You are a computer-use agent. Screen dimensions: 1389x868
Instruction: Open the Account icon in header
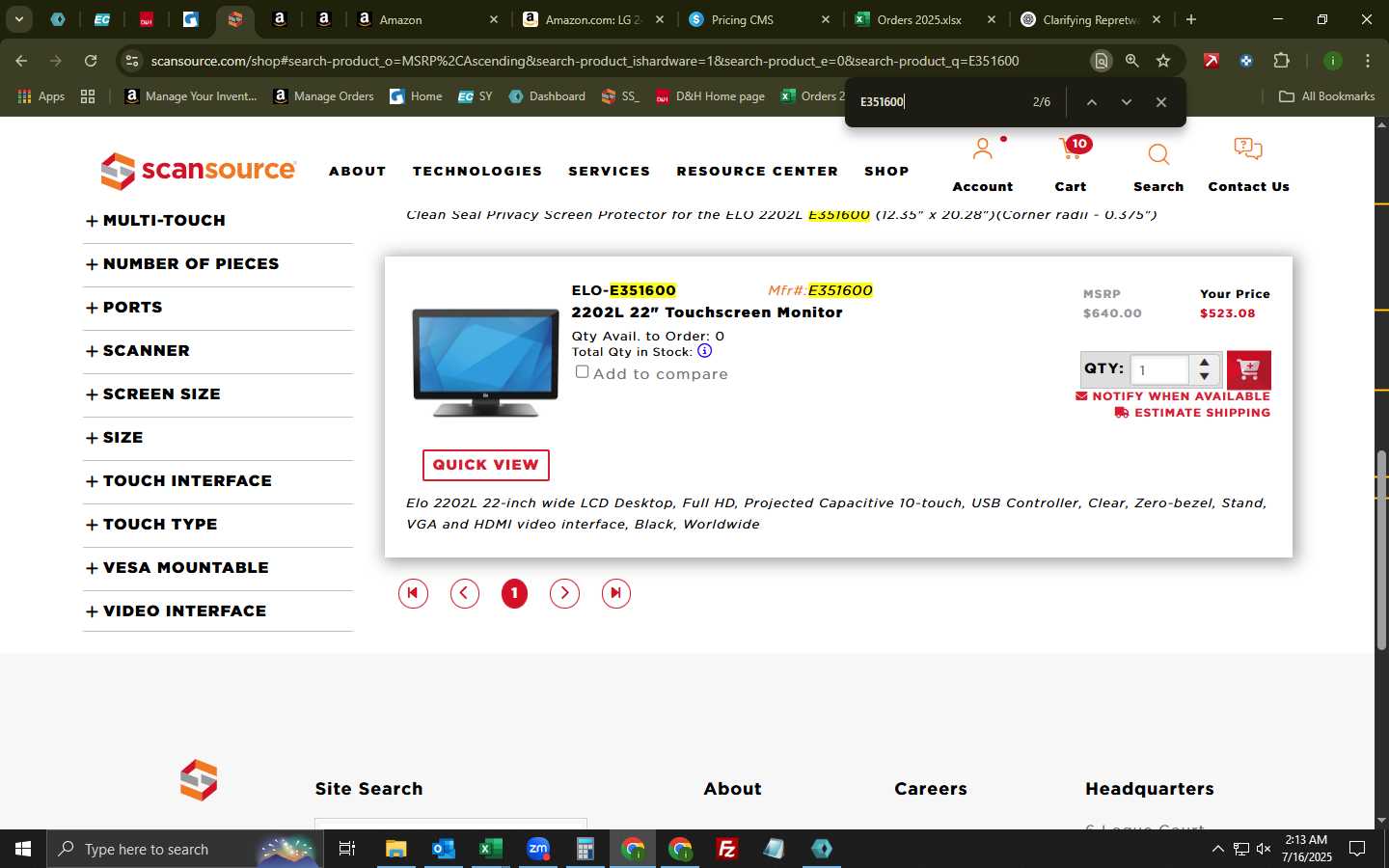click(982, 149)
